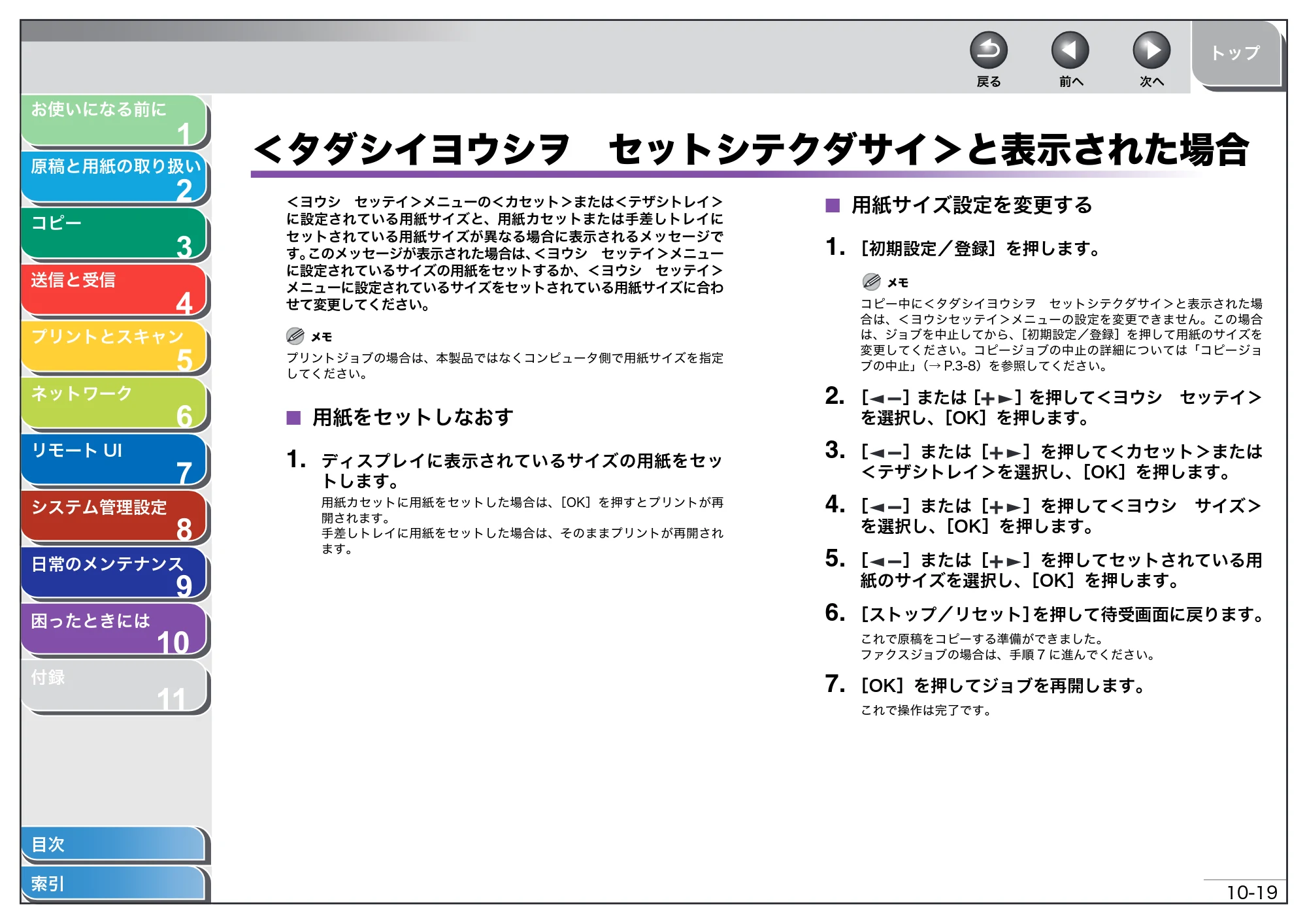Click the memo pencil icon under the intro paragraph
Screen dimensions: 1307x924
[295, 337]
